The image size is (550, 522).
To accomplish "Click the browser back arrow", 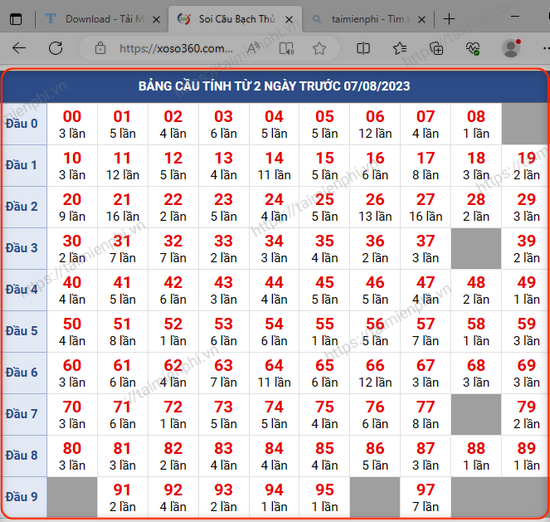I will click(19, 48).
